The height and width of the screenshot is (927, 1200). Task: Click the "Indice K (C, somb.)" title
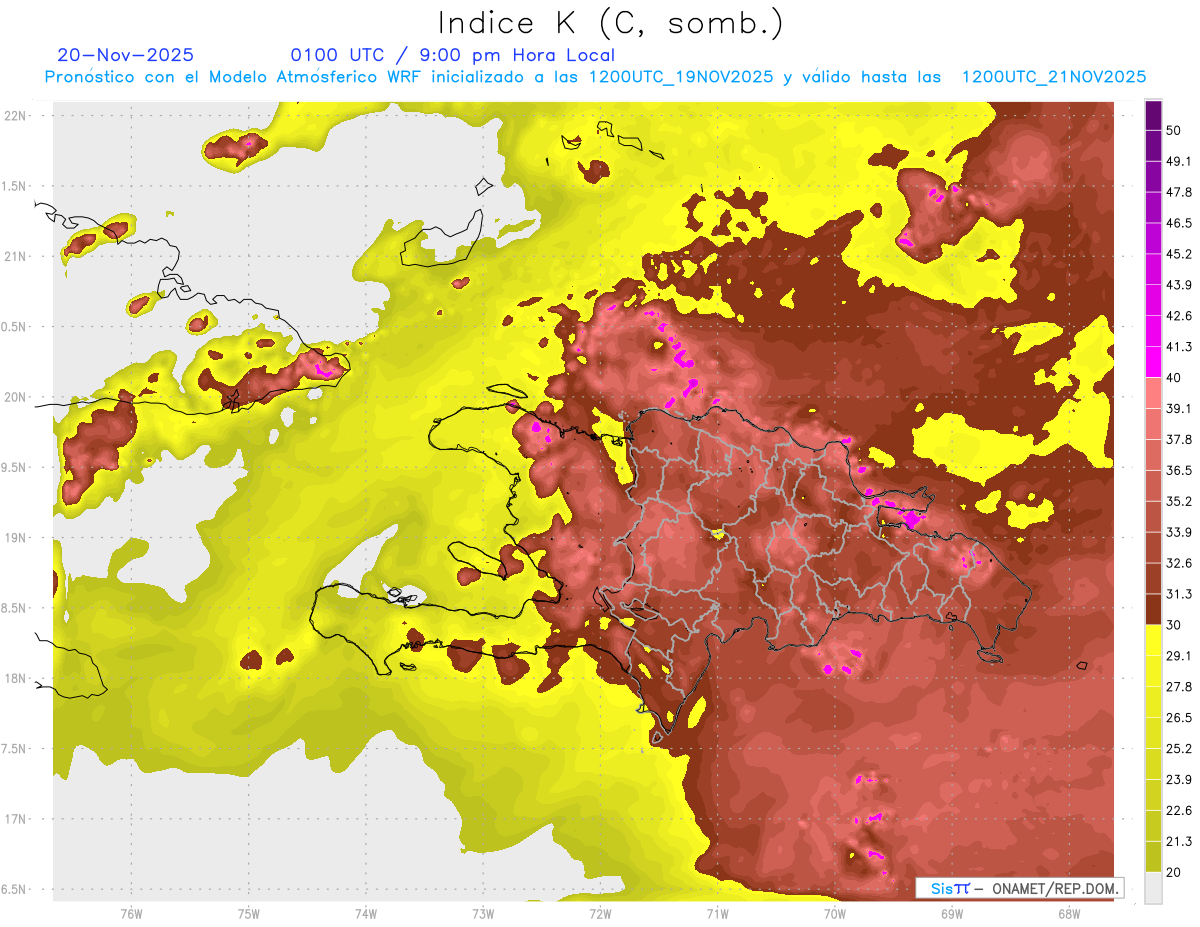point(611,24)
